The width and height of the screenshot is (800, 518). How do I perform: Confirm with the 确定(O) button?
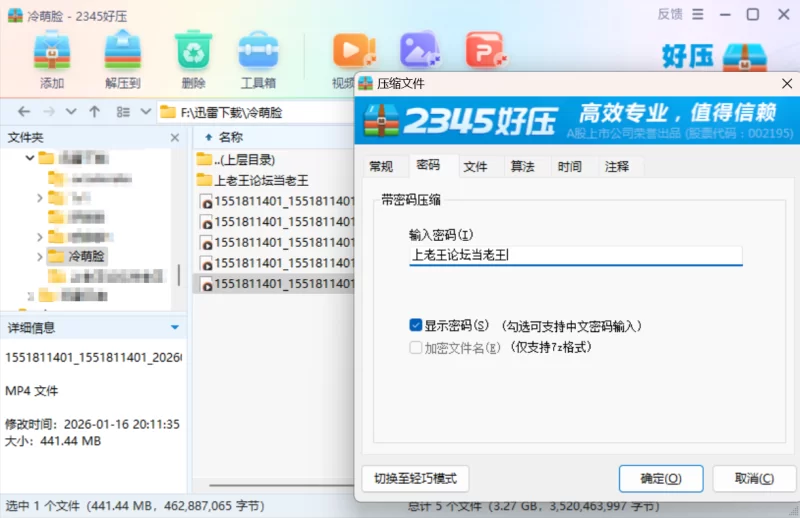click(x=661, y=478)
